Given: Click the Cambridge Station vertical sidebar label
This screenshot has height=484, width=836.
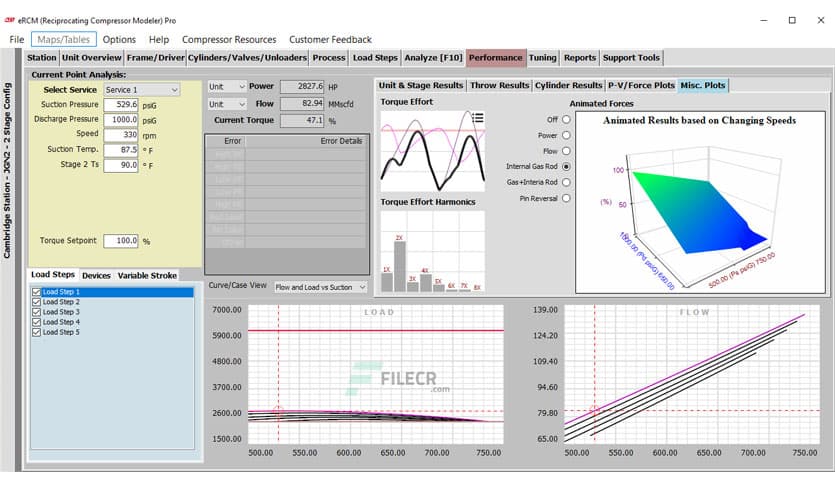Looking at the screenshot, I should 7,171.
